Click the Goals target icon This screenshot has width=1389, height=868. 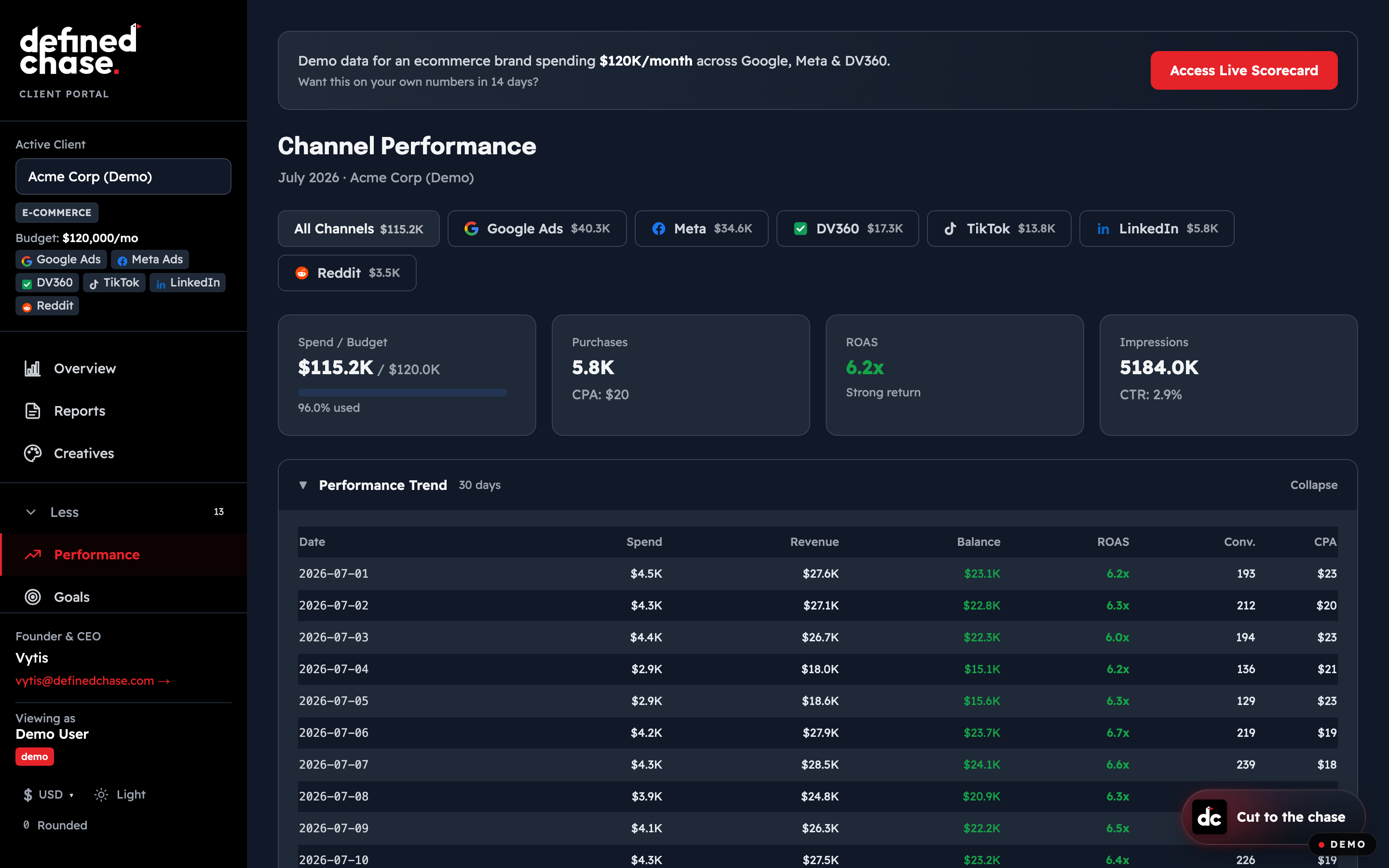[33, 597]
